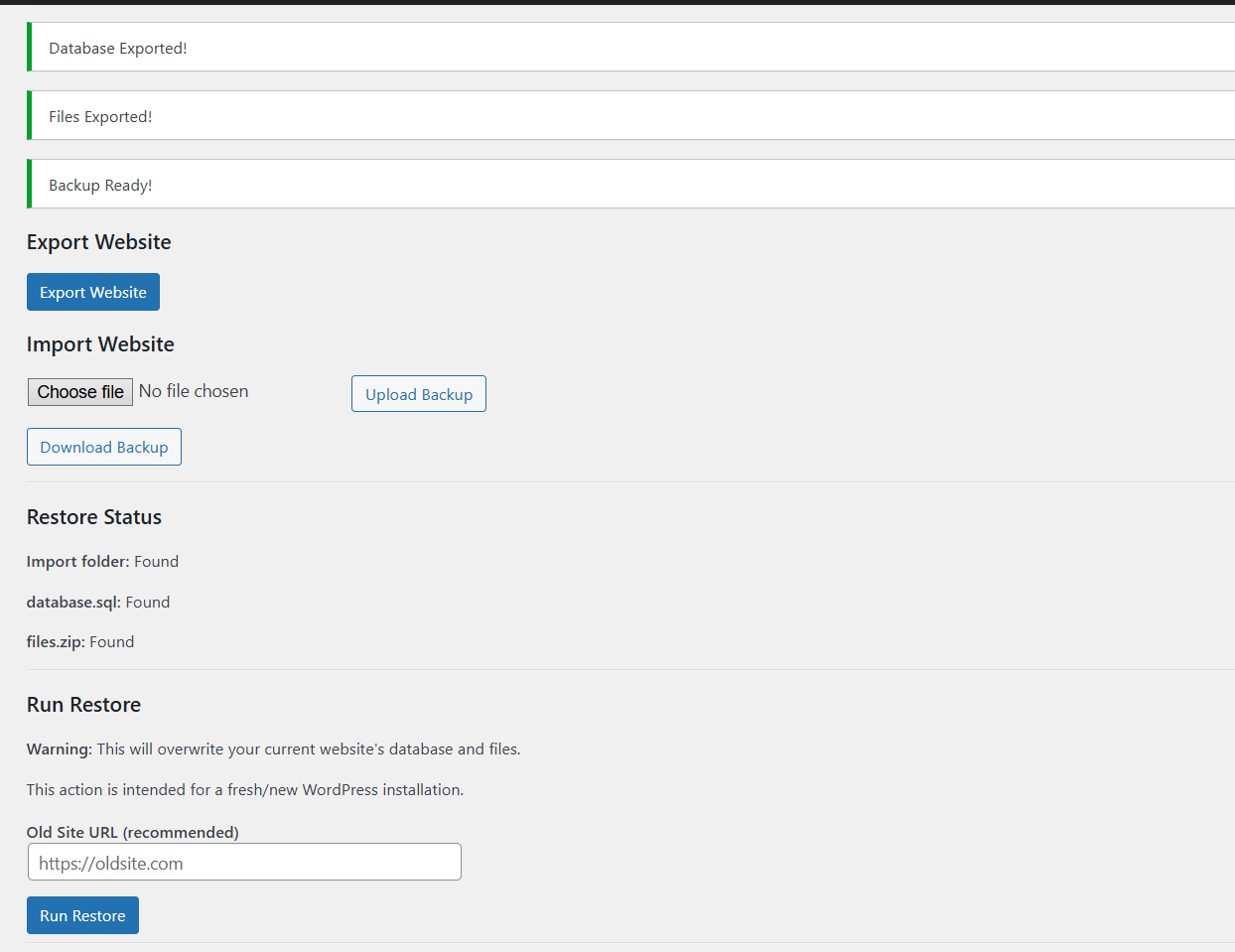Image resolution: width=1235 pixels, height=952 pixels.
Task: Click the Export Website heading
Action: pyautogui.click(x=98, y=241)
